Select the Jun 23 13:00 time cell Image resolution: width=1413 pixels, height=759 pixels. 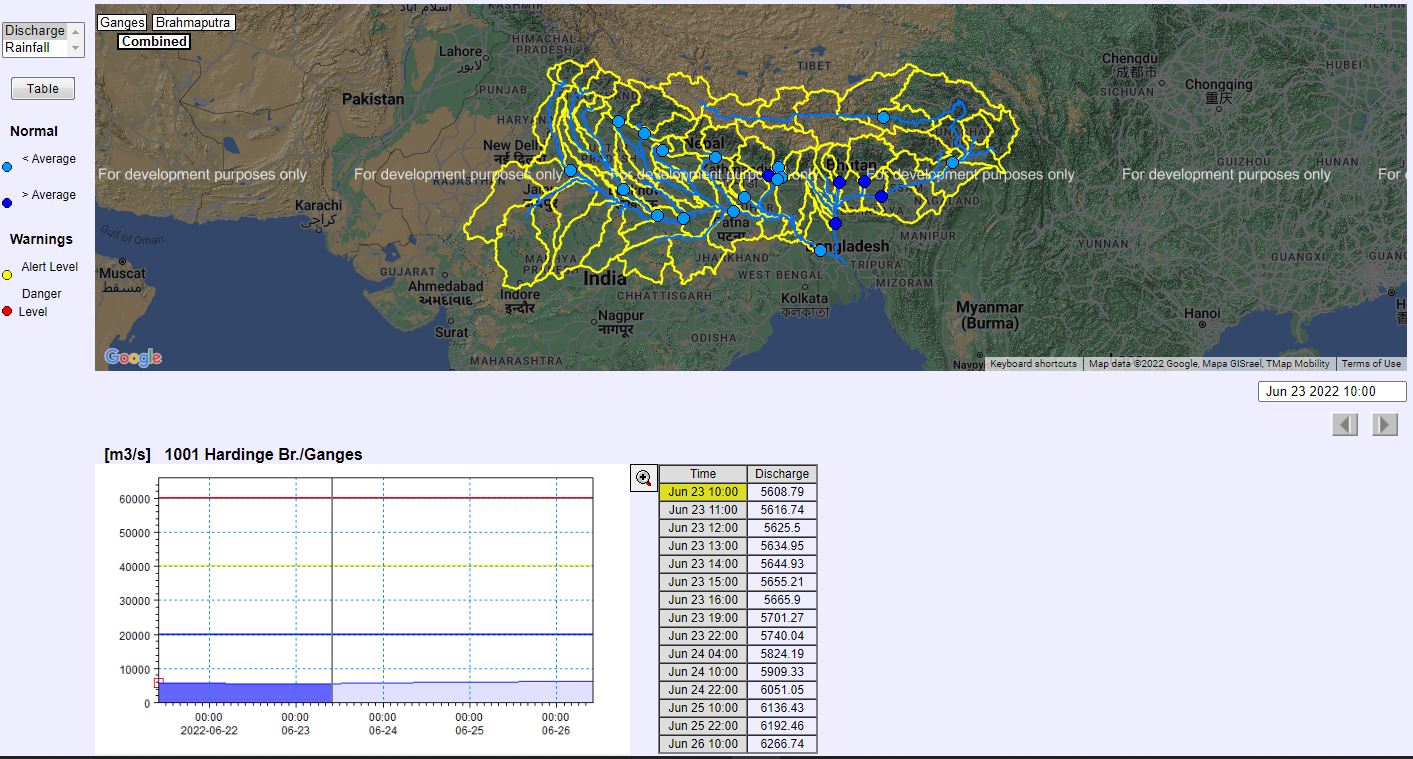point(703,546)
